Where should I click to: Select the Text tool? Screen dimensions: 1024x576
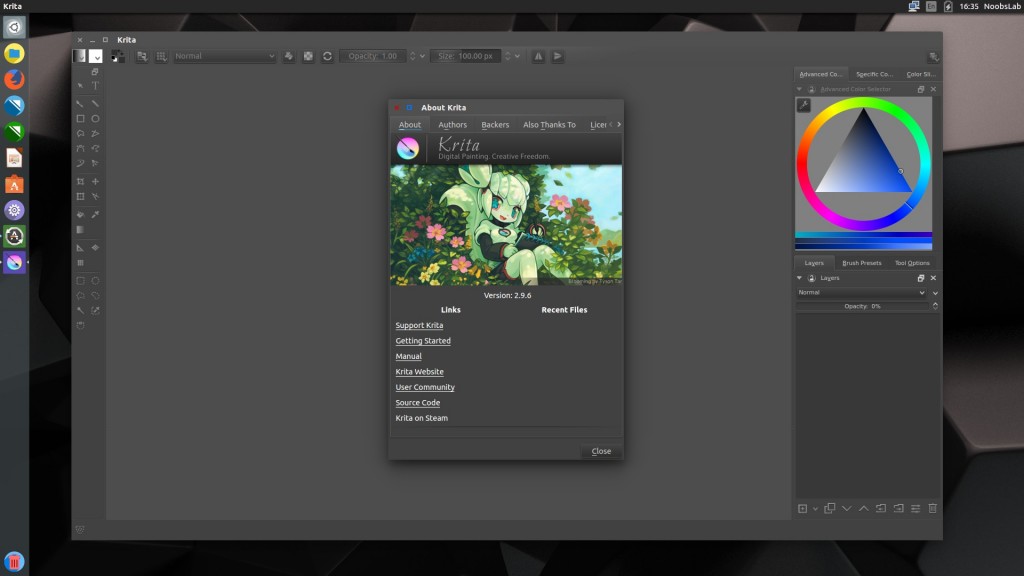point(97,84)
